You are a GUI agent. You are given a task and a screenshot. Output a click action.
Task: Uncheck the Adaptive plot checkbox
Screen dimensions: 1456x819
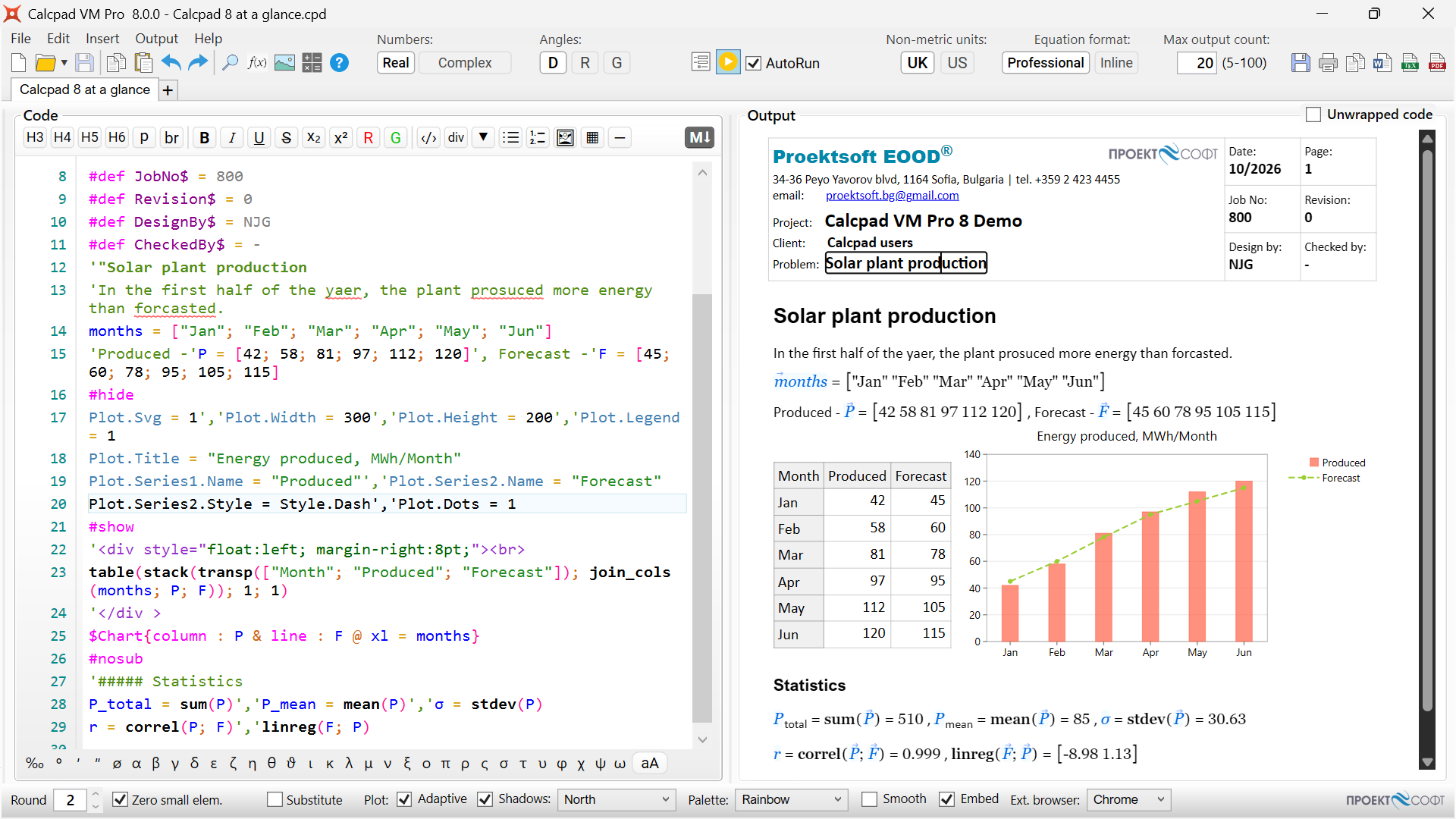404,799
